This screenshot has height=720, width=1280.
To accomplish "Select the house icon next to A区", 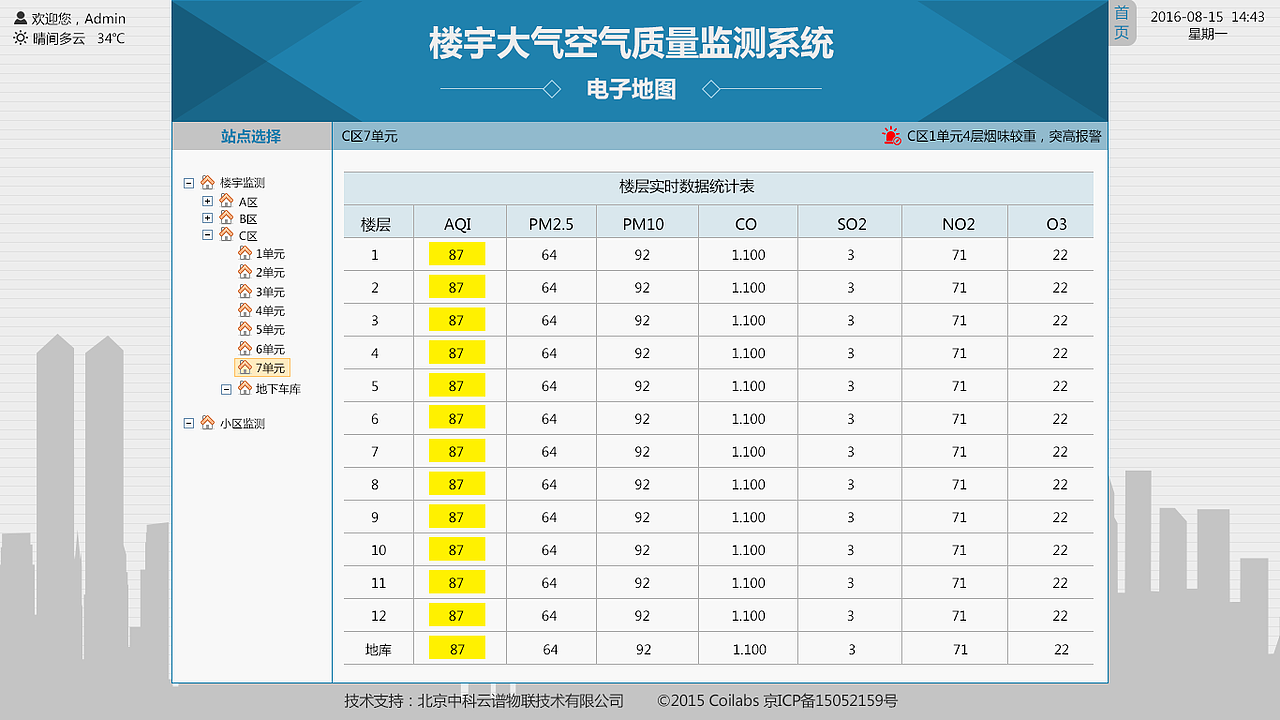I will coord(226,201).
